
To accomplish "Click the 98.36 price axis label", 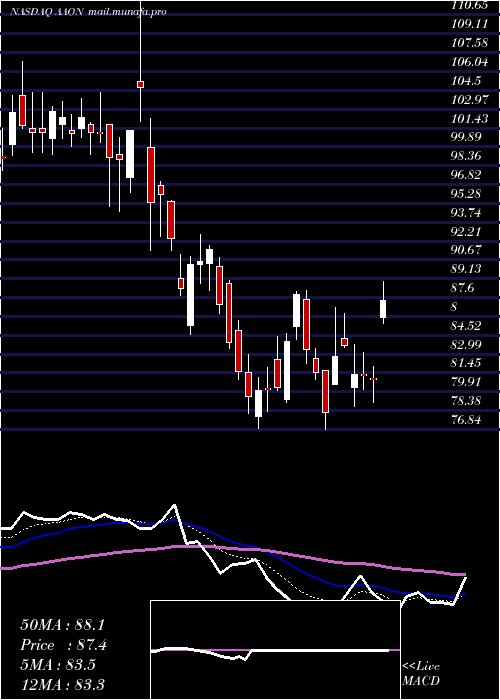I will coord(468,156).
